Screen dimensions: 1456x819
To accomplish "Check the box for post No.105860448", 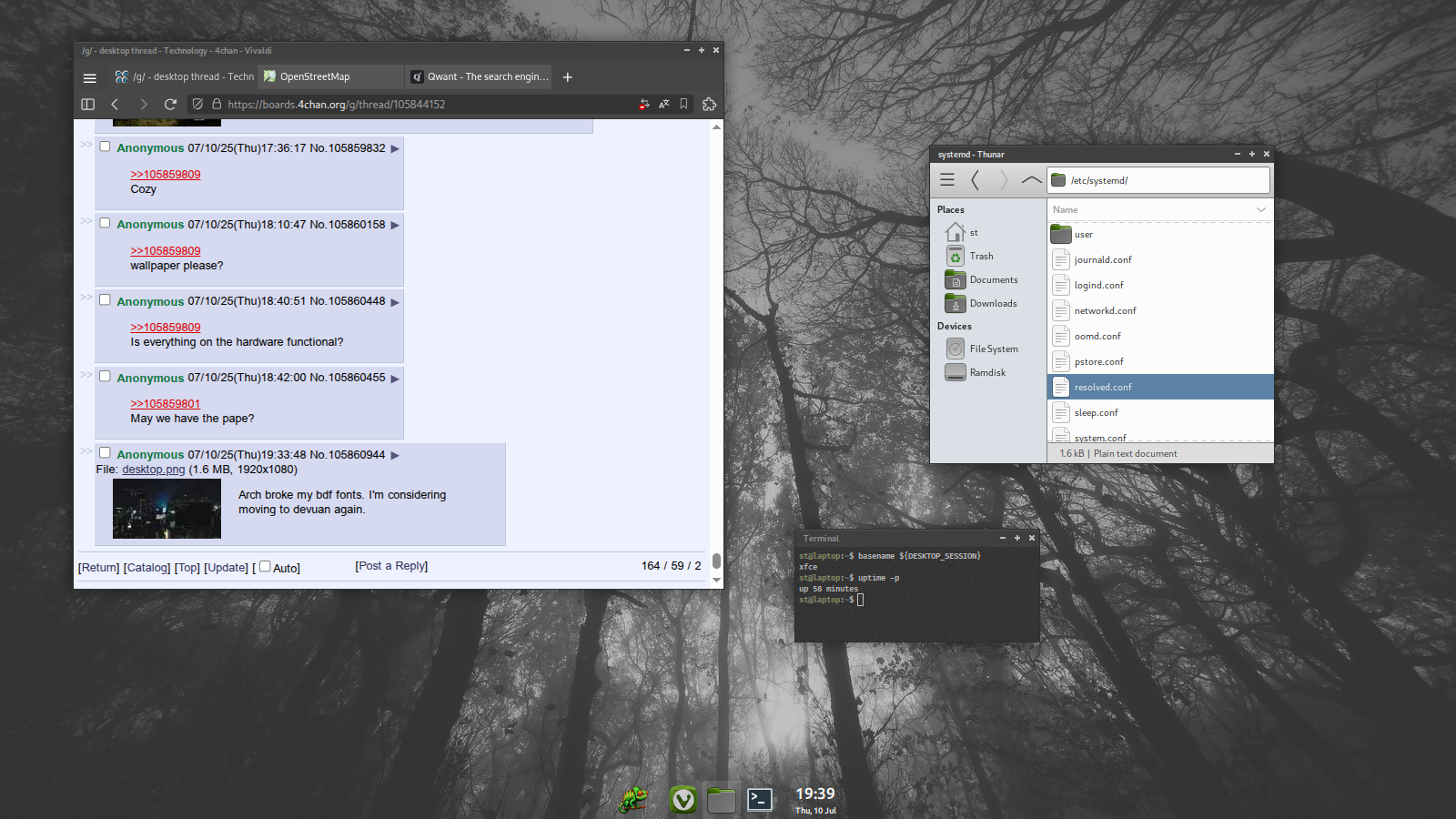I will pyautogui.click(x=105, y=299).
